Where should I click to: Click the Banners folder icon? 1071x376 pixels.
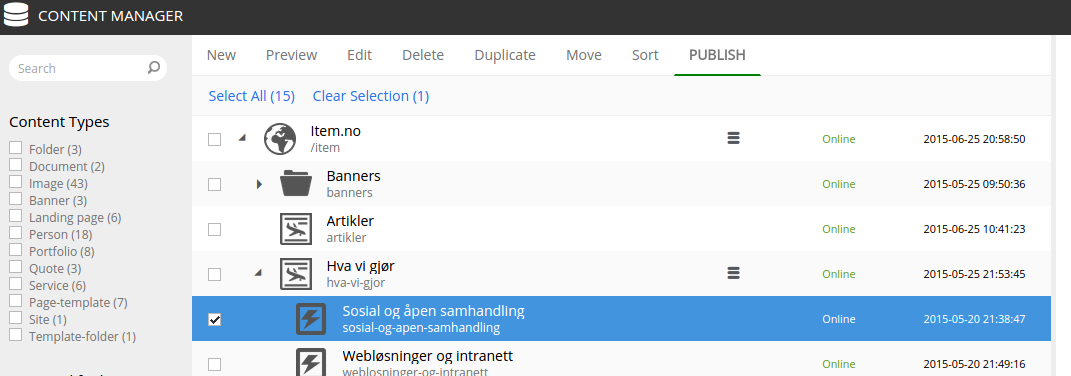[x=296, y=184]
